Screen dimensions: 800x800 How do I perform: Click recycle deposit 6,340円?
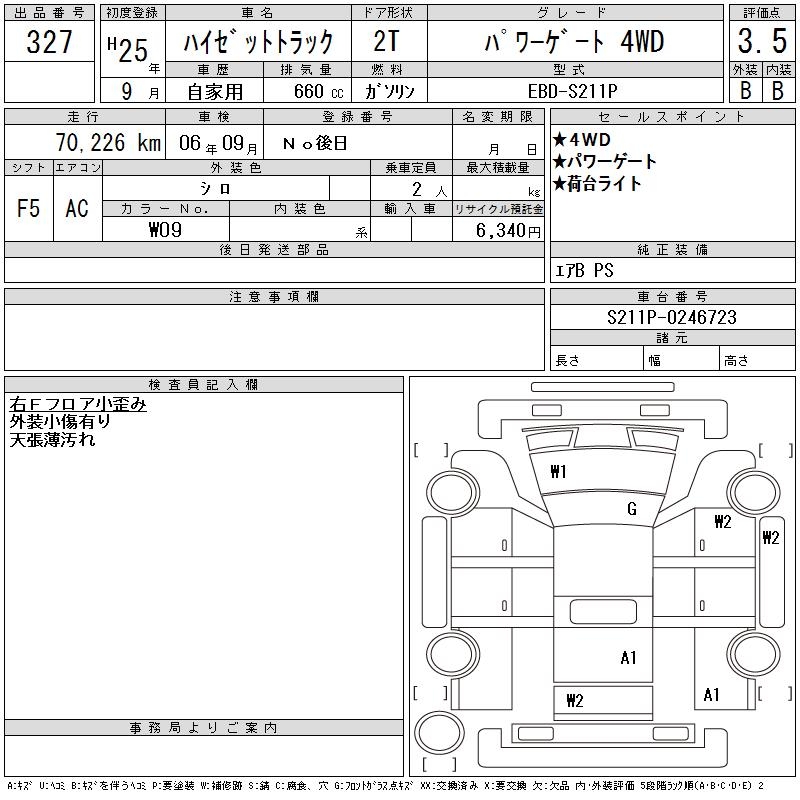(x=508, y=231)
